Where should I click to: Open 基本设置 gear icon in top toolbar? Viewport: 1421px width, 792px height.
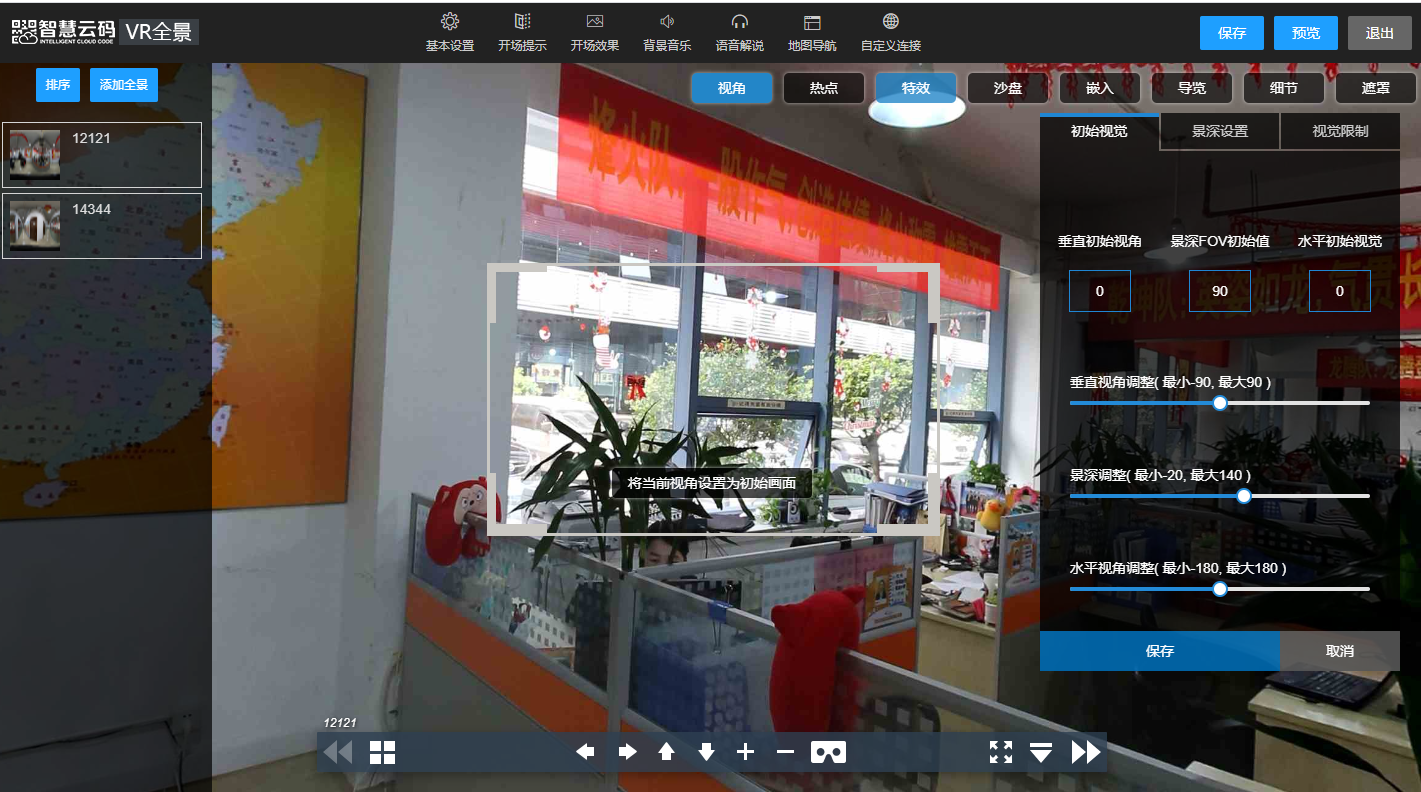[x=450, y=22]
